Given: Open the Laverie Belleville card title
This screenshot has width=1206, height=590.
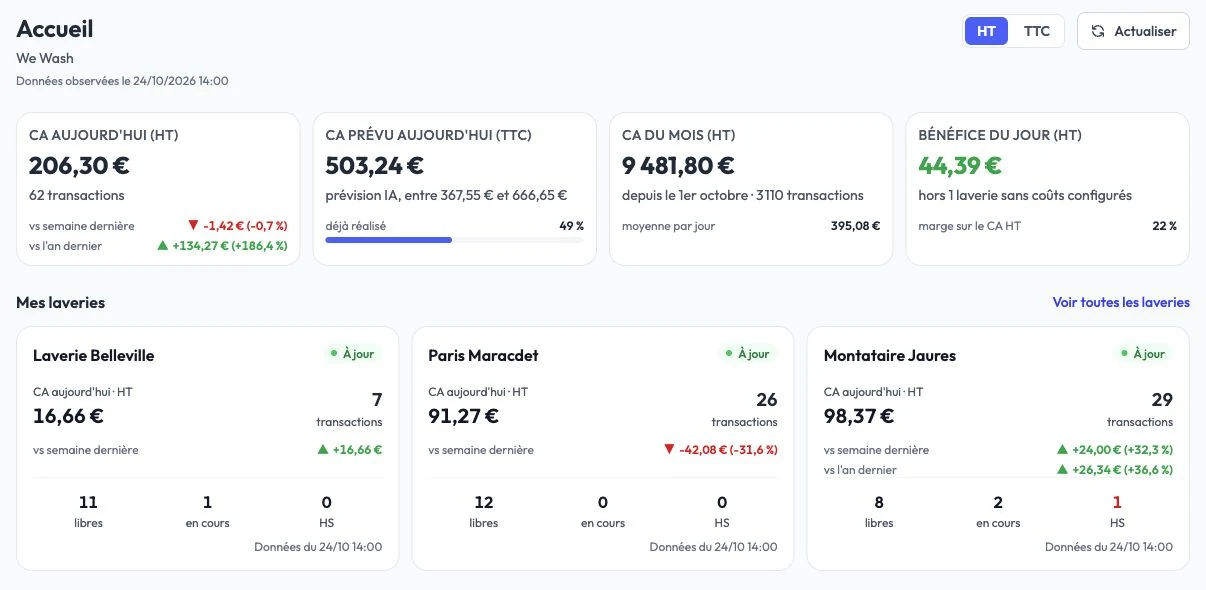Looking at the screenshot, I should 94,355.
